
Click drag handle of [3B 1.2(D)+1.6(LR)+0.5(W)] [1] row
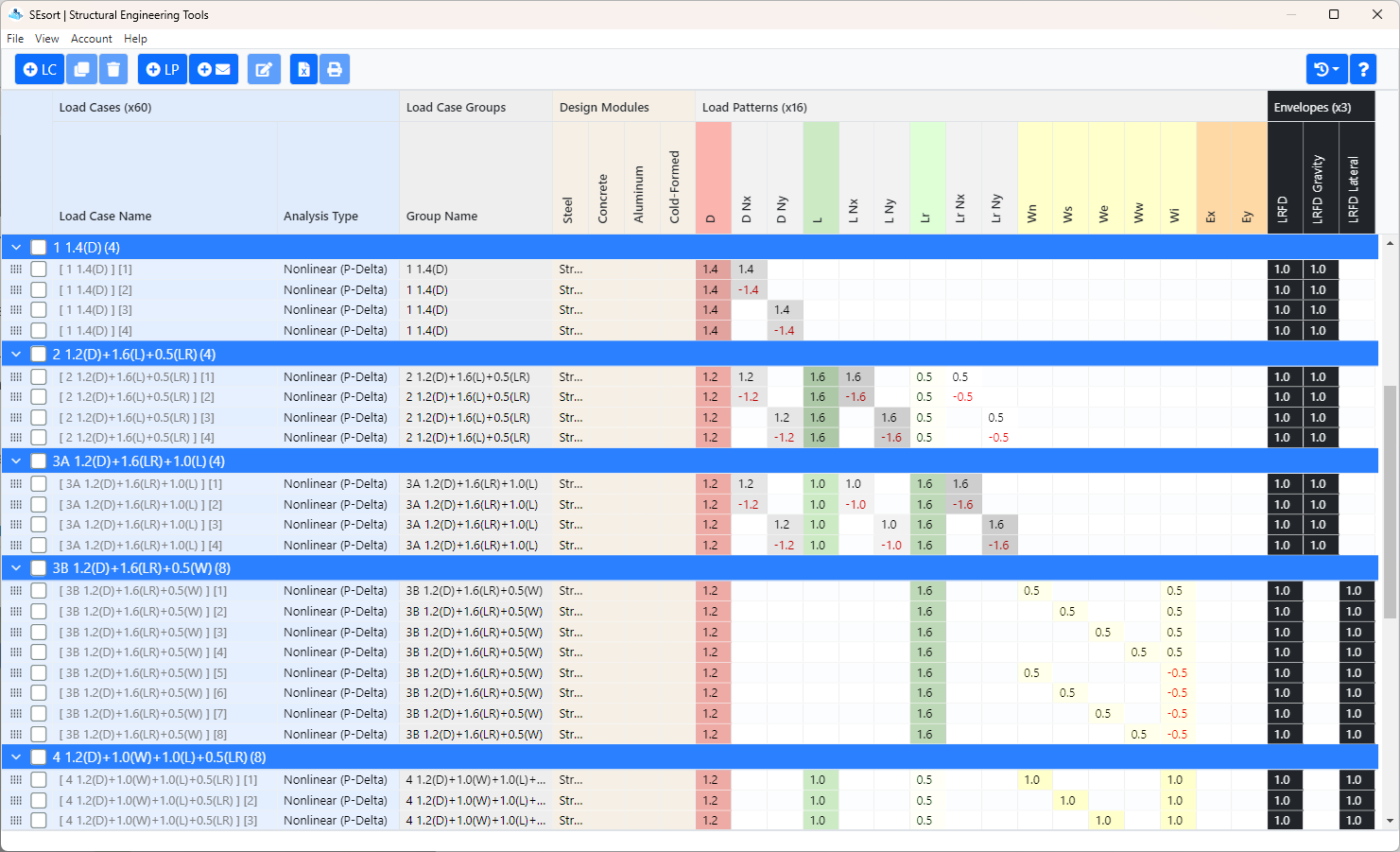pyautogui.click(x=16, y=591)
